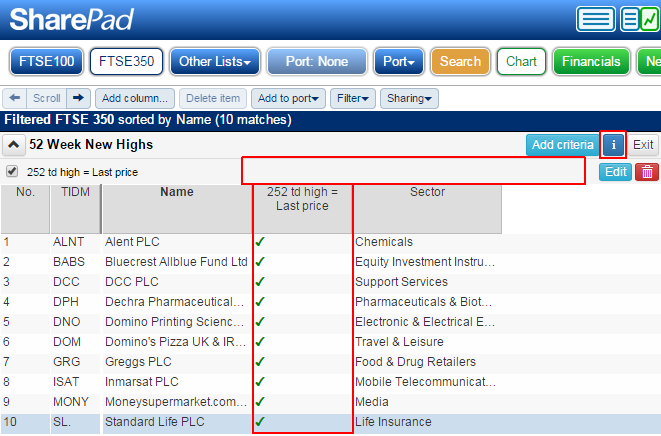Open the filter info button

(613, 145)
